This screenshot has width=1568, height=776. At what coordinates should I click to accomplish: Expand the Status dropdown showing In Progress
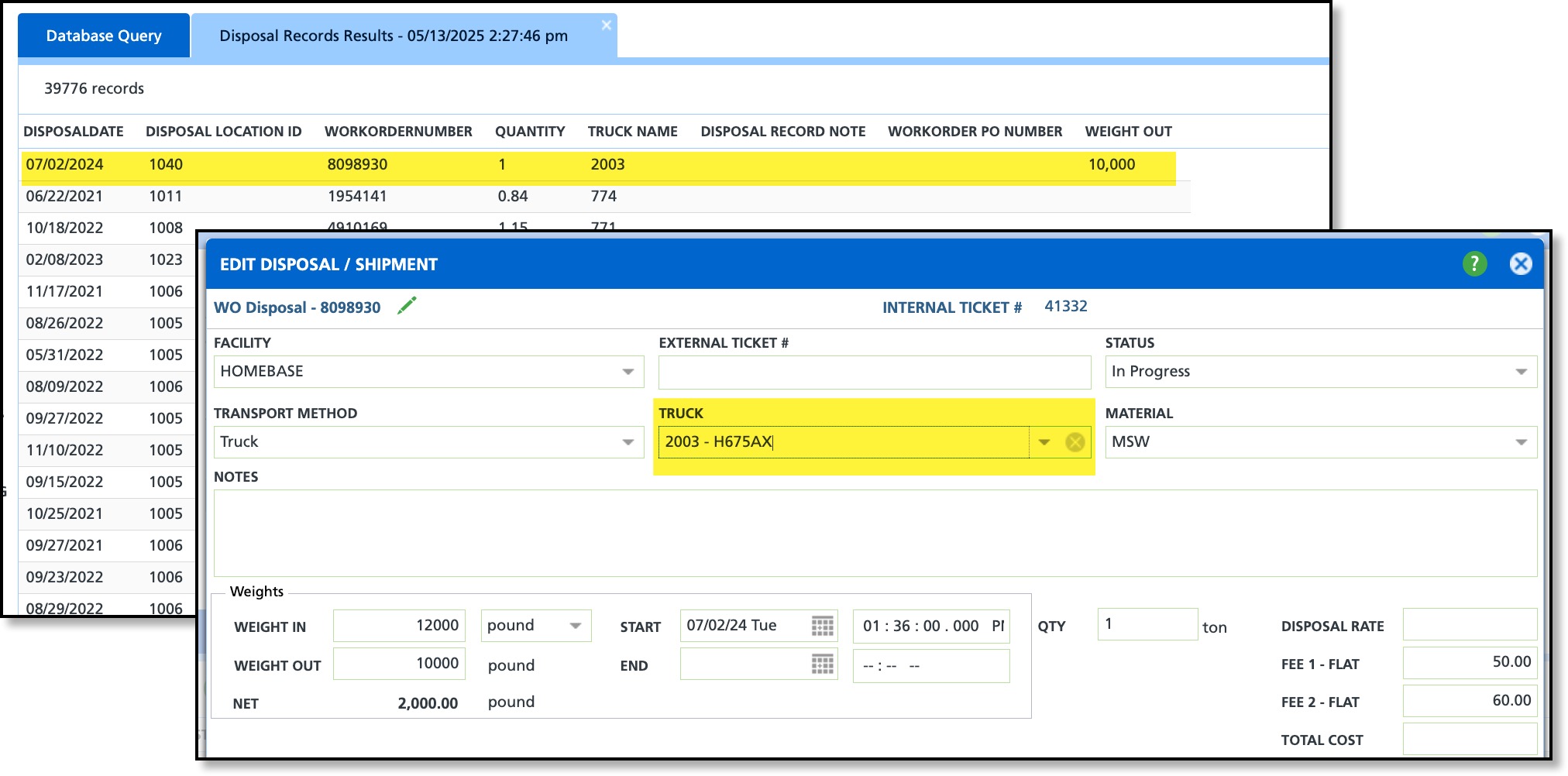point(1521,372)
